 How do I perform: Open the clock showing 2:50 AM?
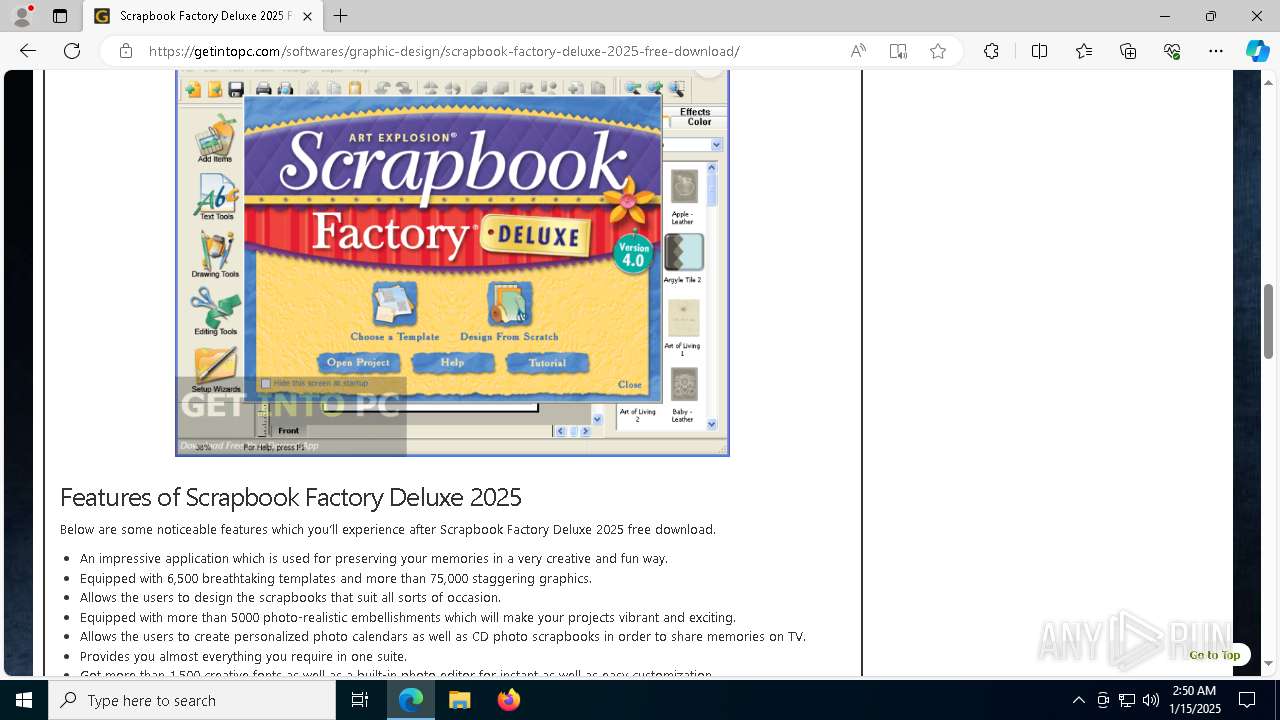pos(1194,700)
